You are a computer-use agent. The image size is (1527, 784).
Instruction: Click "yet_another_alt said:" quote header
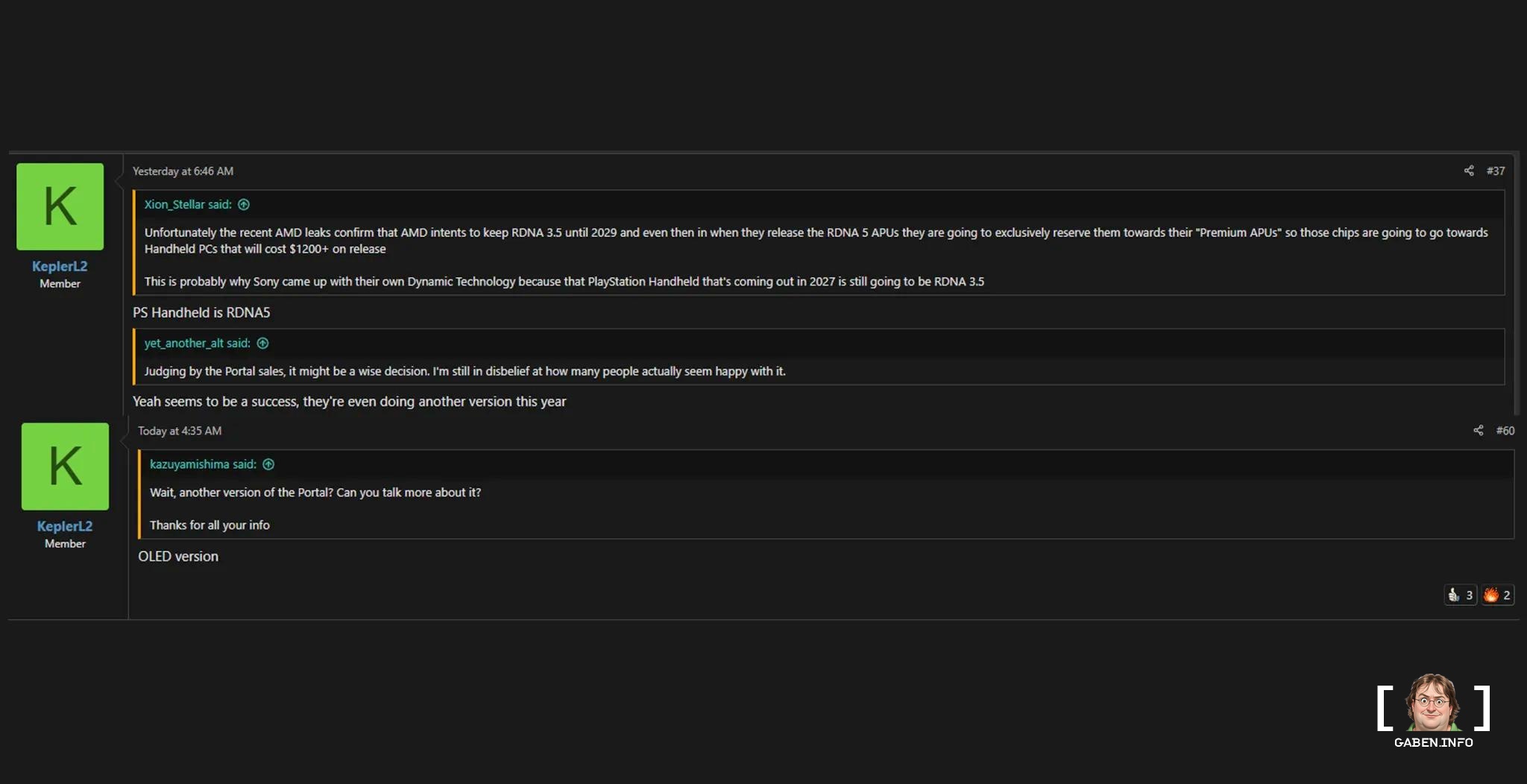point(197,344)
